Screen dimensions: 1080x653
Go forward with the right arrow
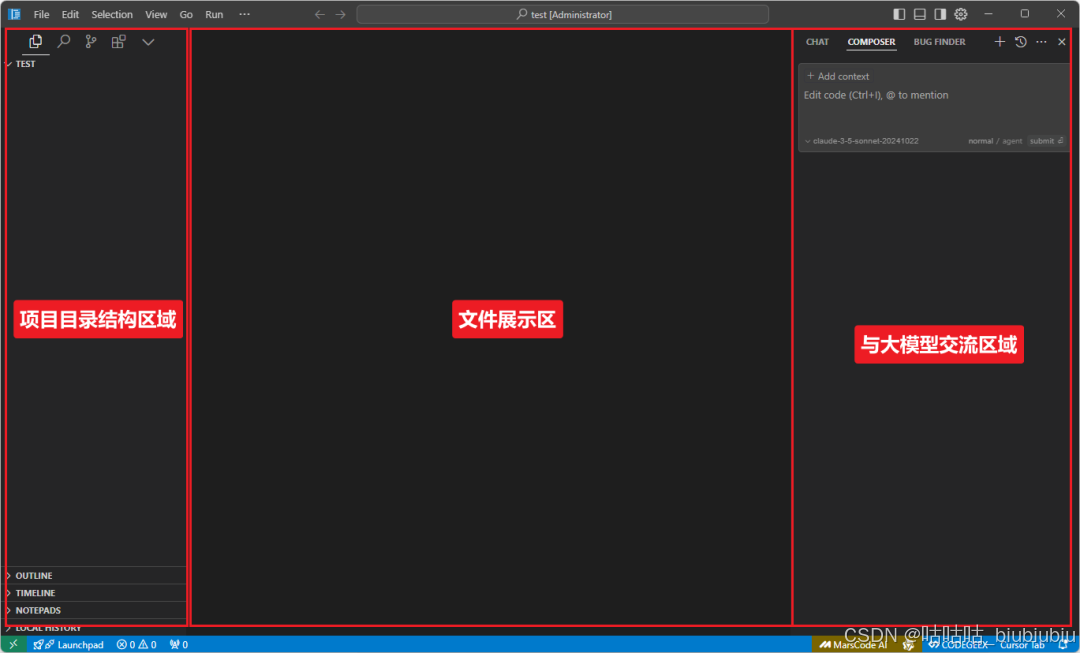click(x=341, y=14)
